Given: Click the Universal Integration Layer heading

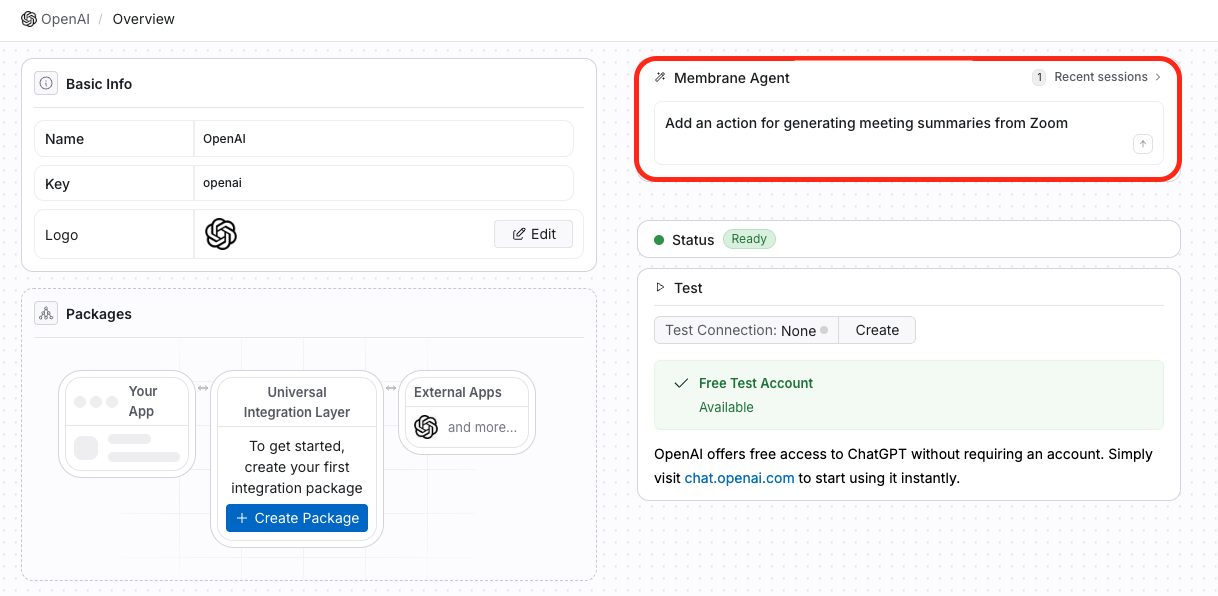Looking at the screenshot, I should tap(297, 402).
